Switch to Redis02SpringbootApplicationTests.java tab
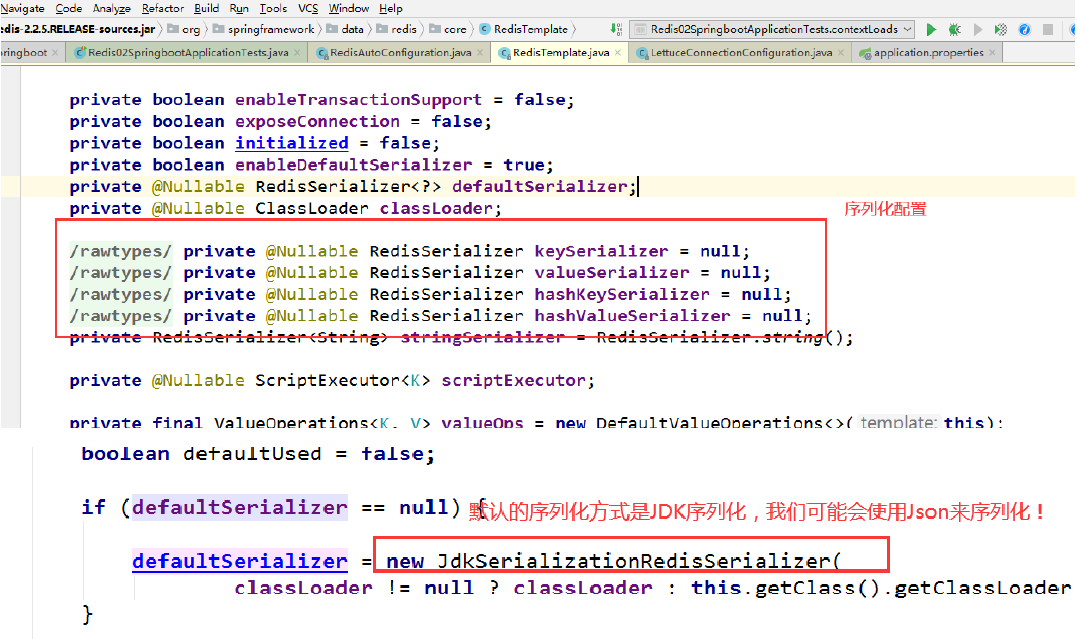The image size is (1077, 639). tap(188, 53)
